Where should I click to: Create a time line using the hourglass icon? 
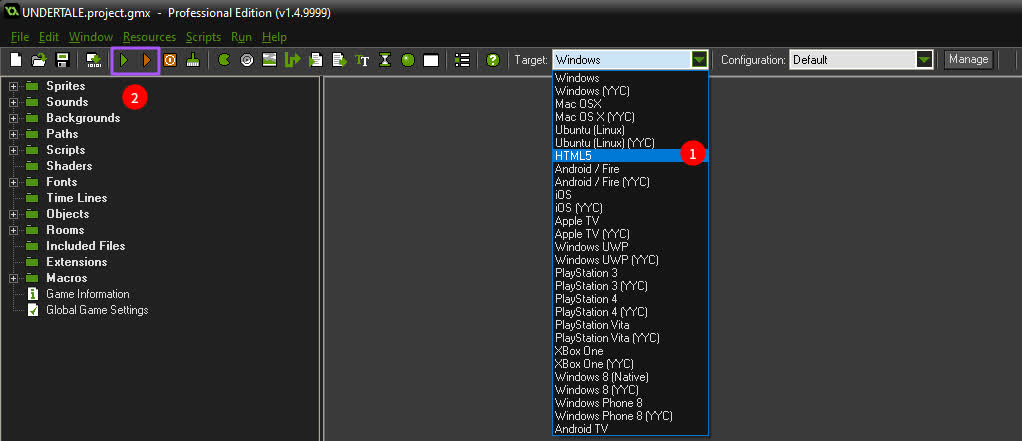coord(385,60)
